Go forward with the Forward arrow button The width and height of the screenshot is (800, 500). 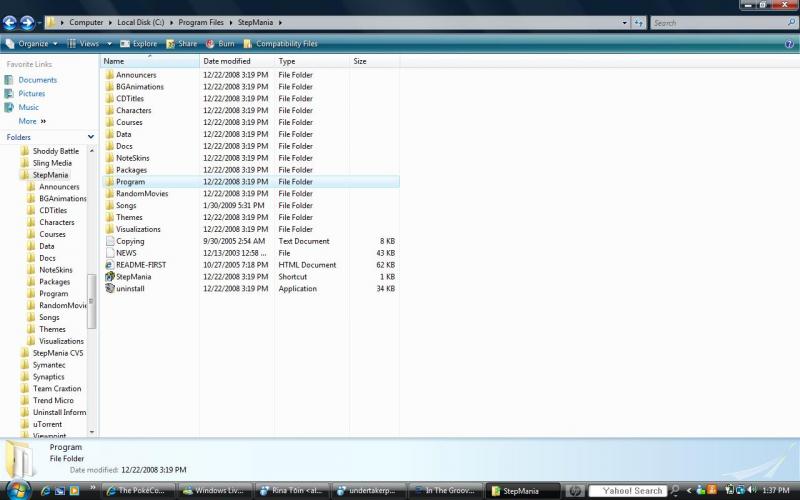coord(27,23)
